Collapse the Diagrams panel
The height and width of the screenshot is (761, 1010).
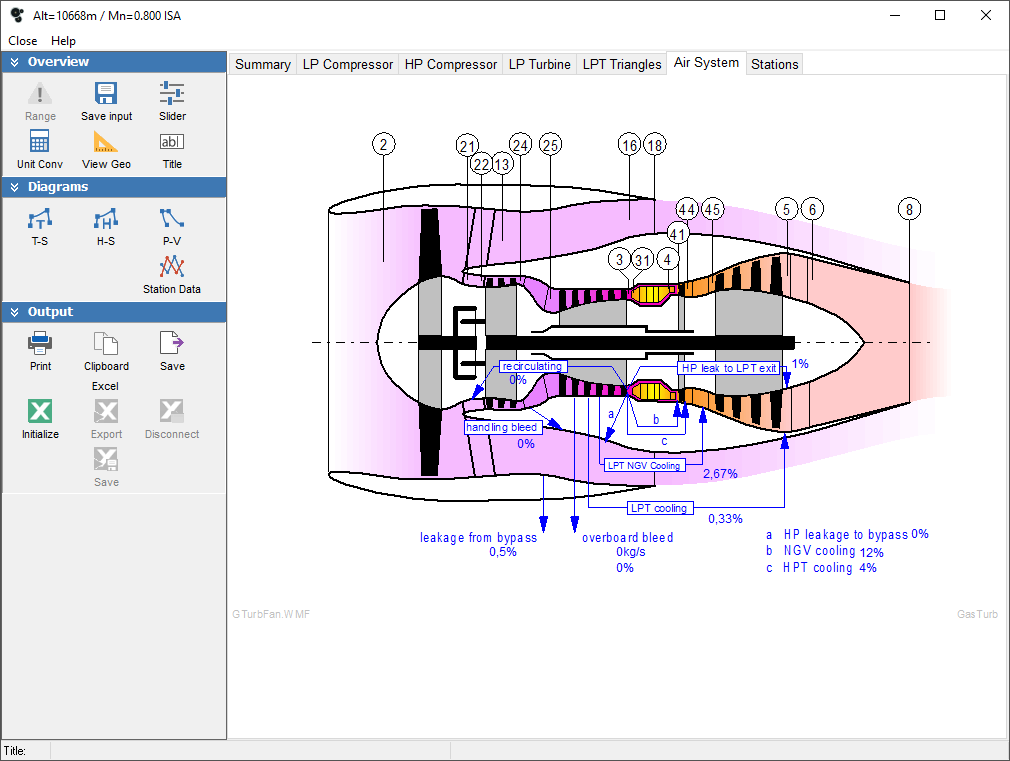point(12,187)
